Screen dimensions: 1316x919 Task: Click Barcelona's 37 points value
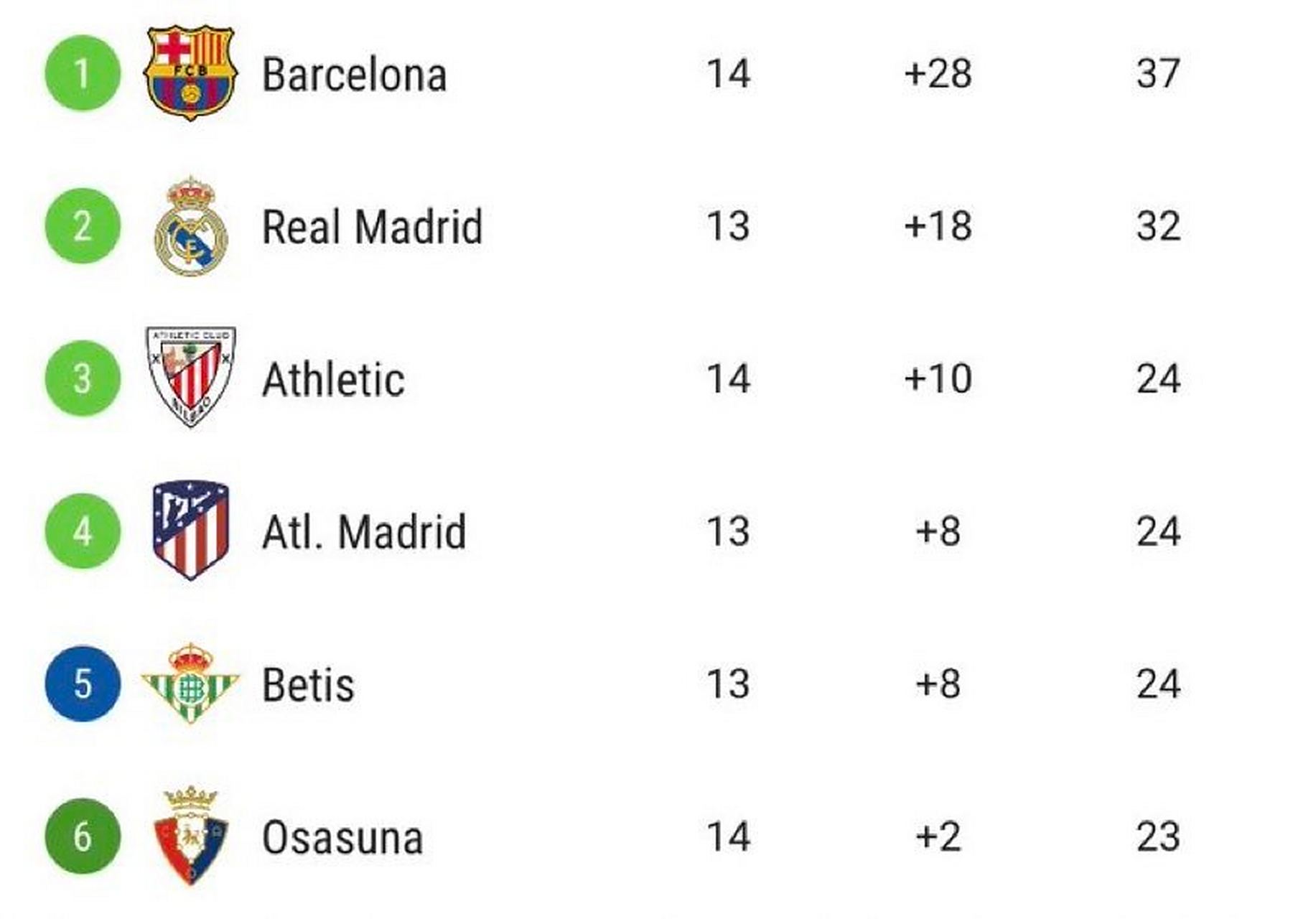pyautogui.click(x=1158, y=73)
